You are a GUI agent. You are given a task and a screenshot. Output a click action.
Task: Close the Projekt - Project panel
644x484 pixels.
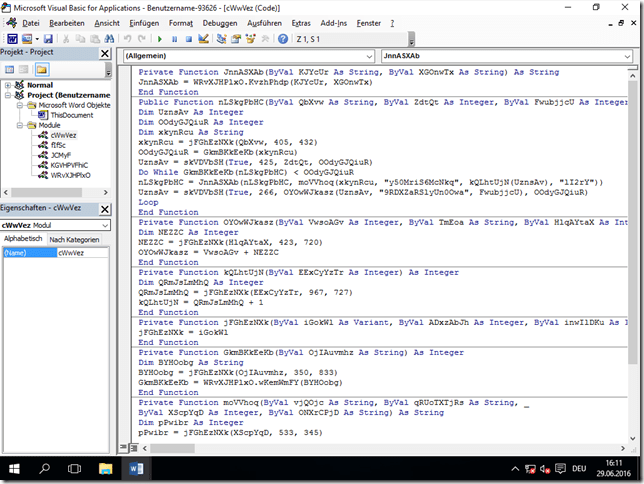tap(106, 54)
